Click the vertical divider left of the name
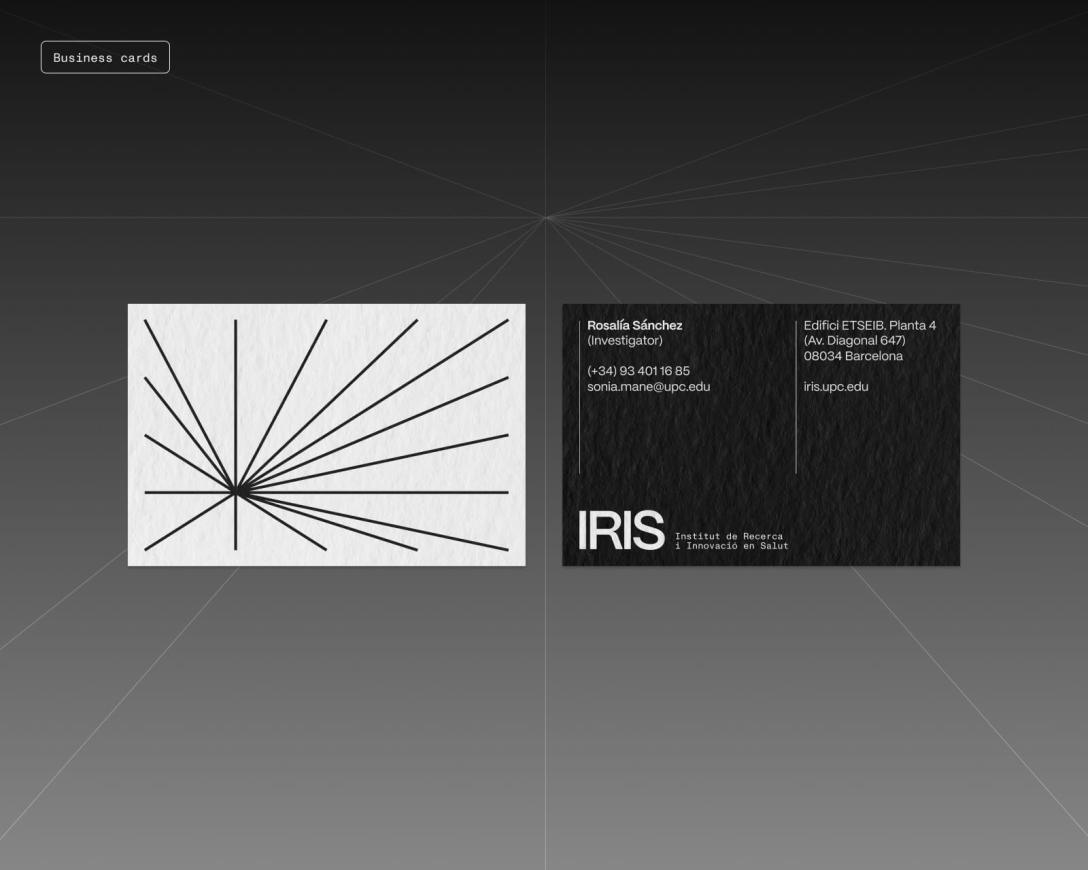 [579, 397]
